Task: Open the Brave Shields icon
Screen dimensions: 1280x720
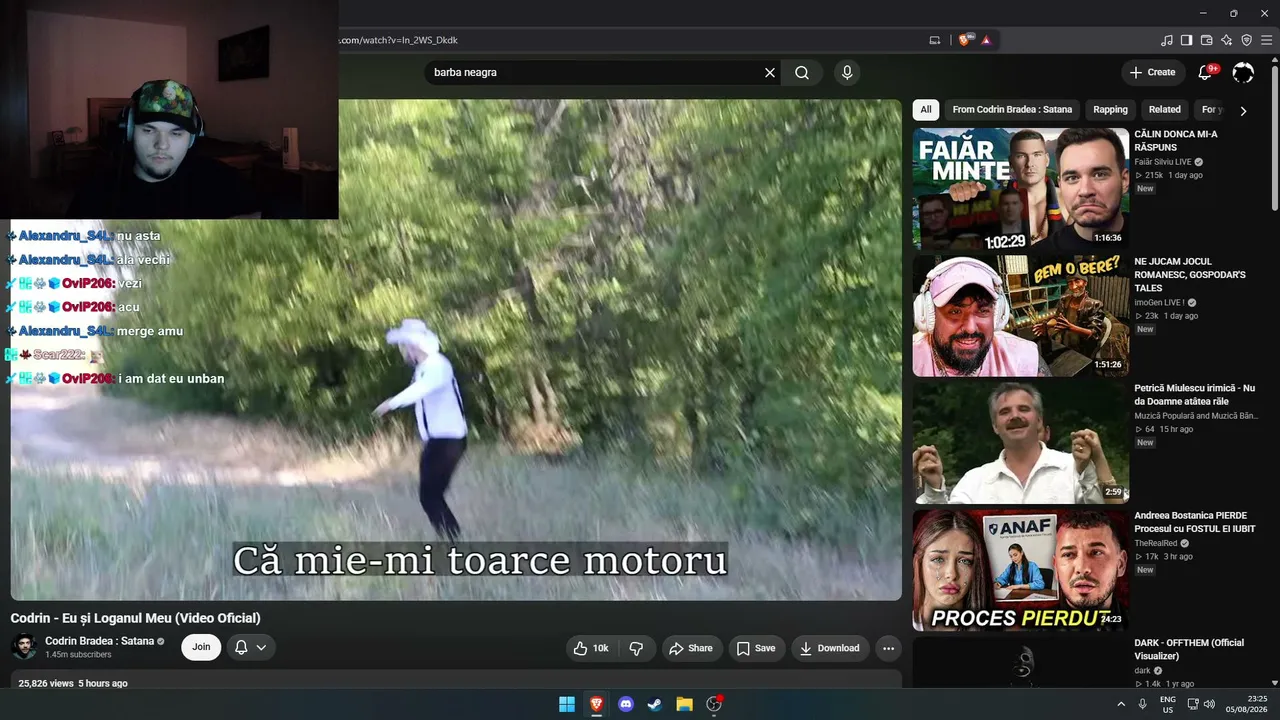Action: 965,40
